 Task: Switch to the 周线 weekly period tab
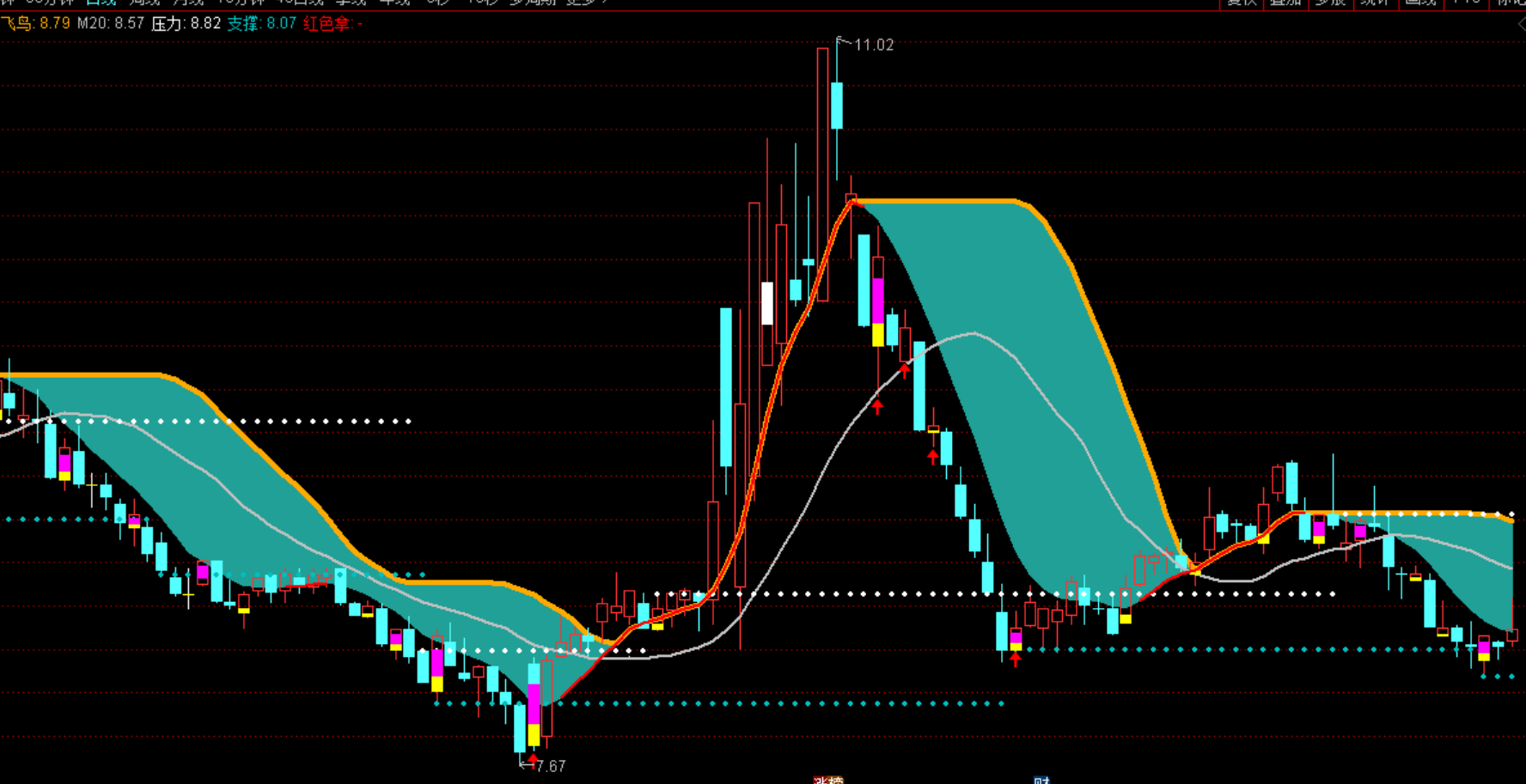pyautogui.click(x=144, y=3)
